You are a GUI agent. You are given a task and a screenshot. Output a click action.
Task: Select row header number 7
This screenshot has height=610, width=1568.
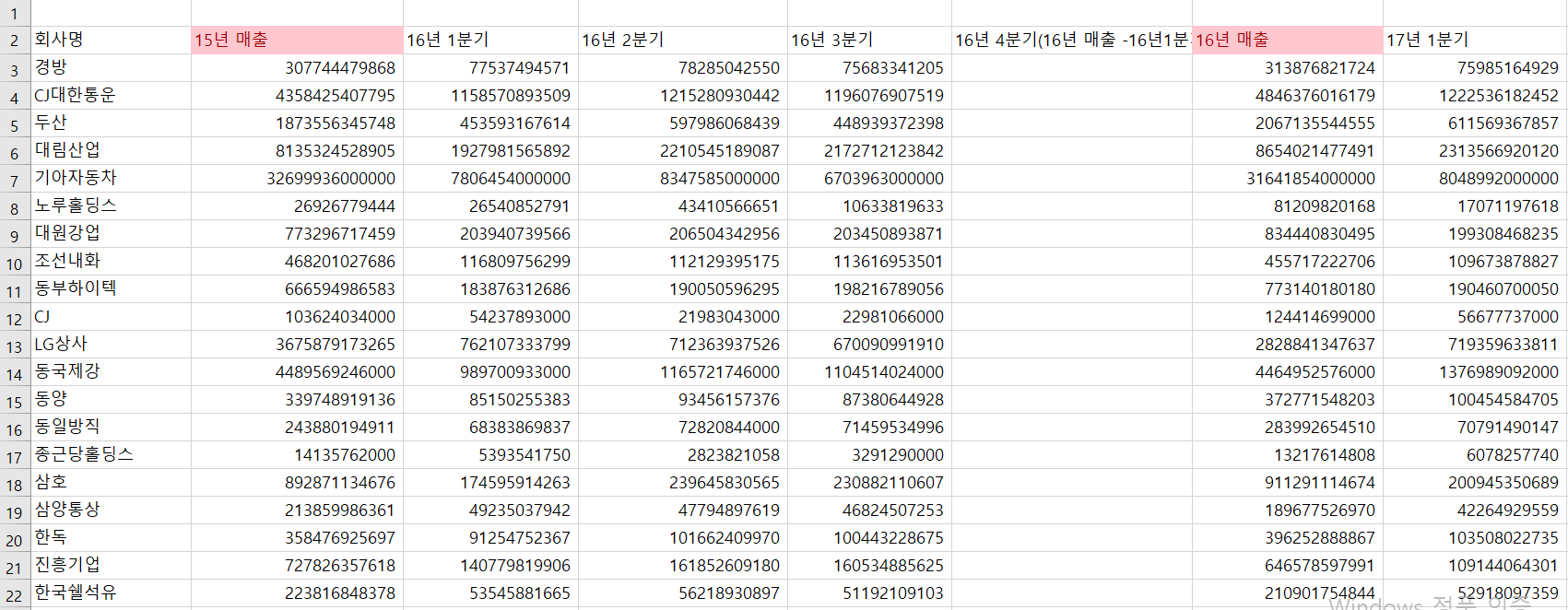15,179
